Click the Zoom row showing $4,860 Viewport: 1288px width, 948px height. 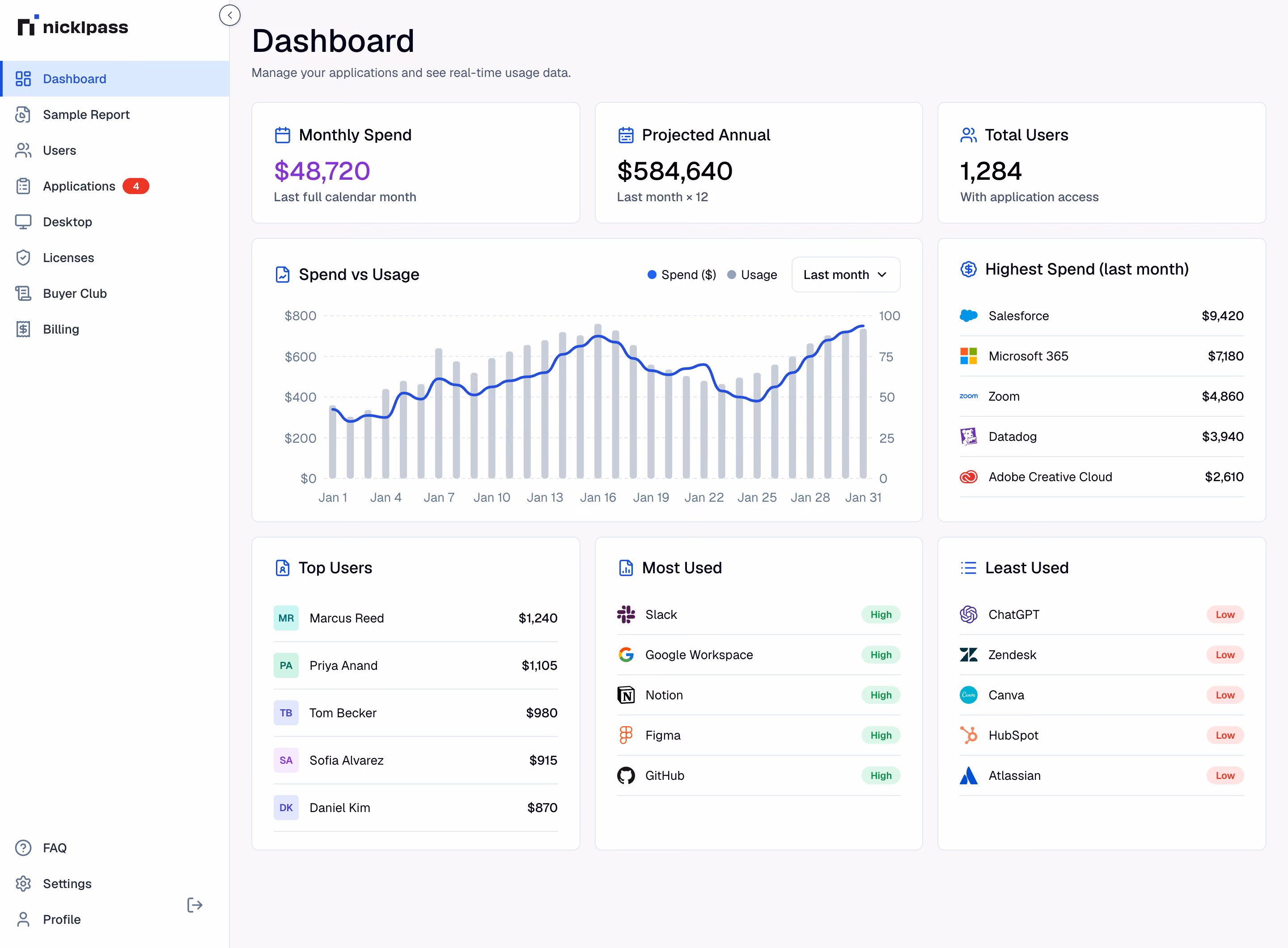point(1102,397)
